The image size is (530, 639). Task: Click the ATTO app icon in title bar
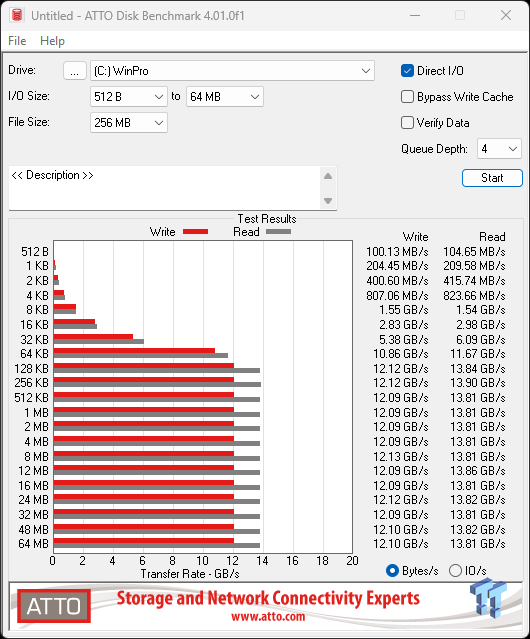17,15
